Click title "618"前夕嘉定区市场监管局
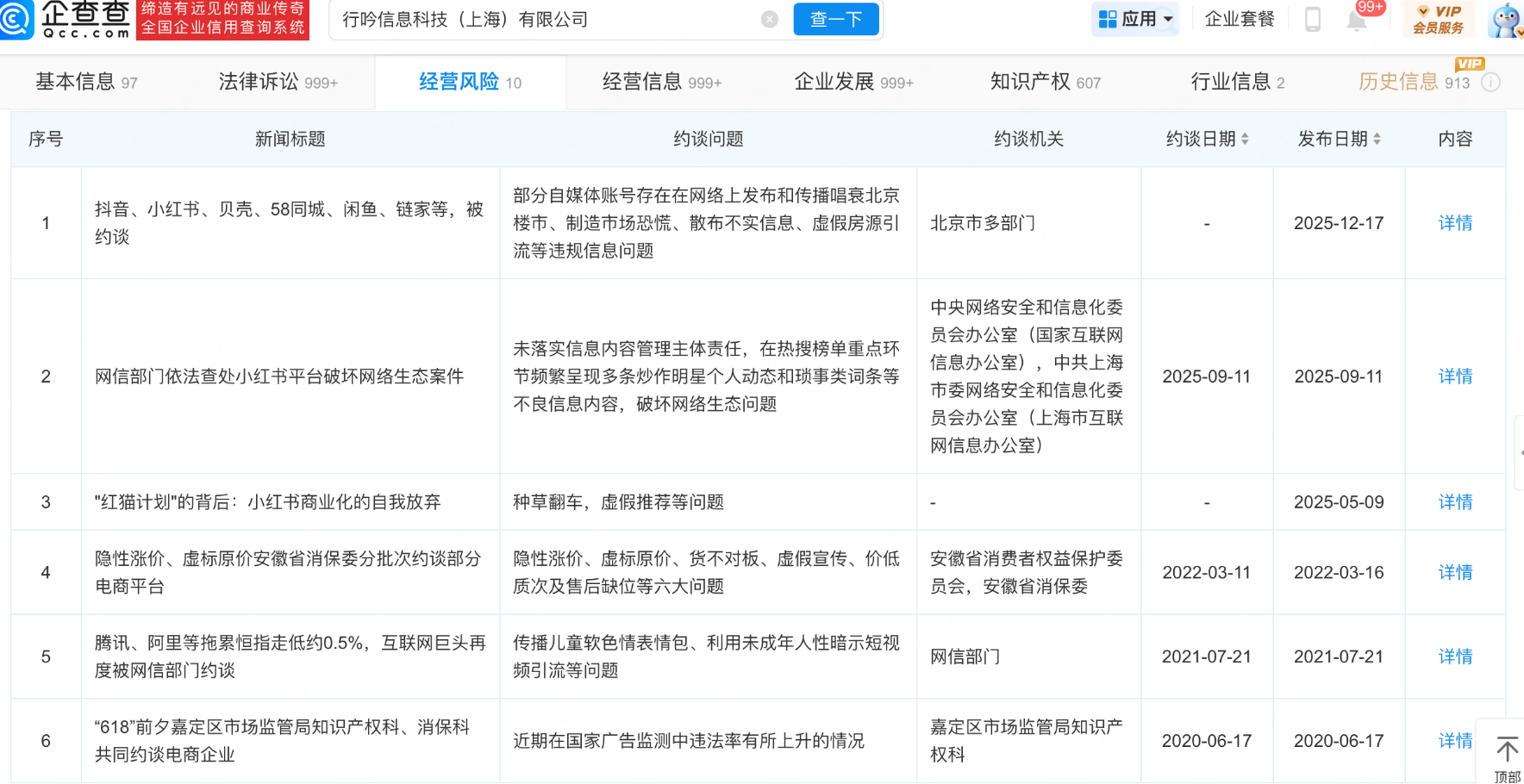 (282, 741)
